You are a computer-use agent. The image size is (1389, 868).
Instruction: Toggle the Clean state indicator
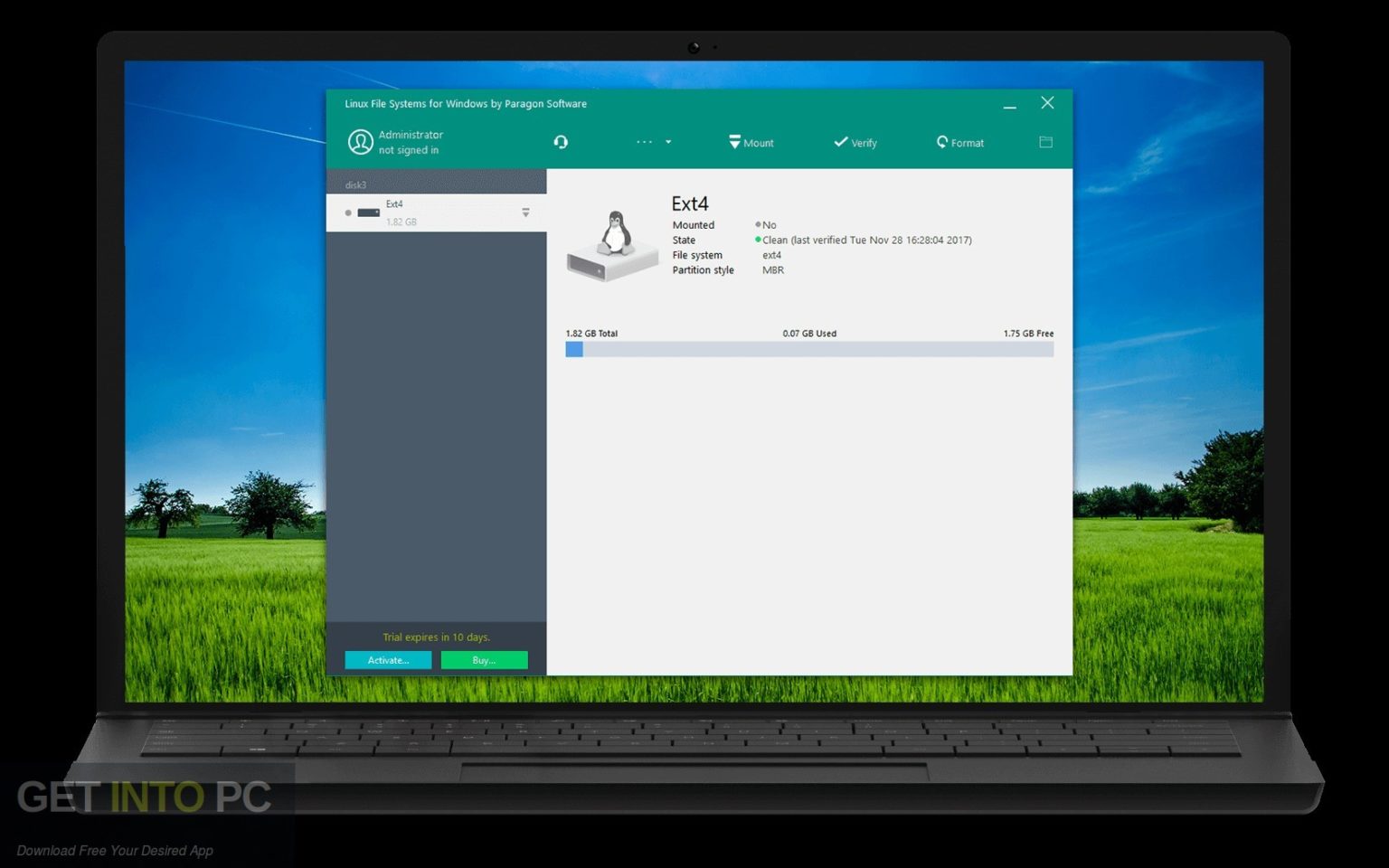click(x=760, y=240)
